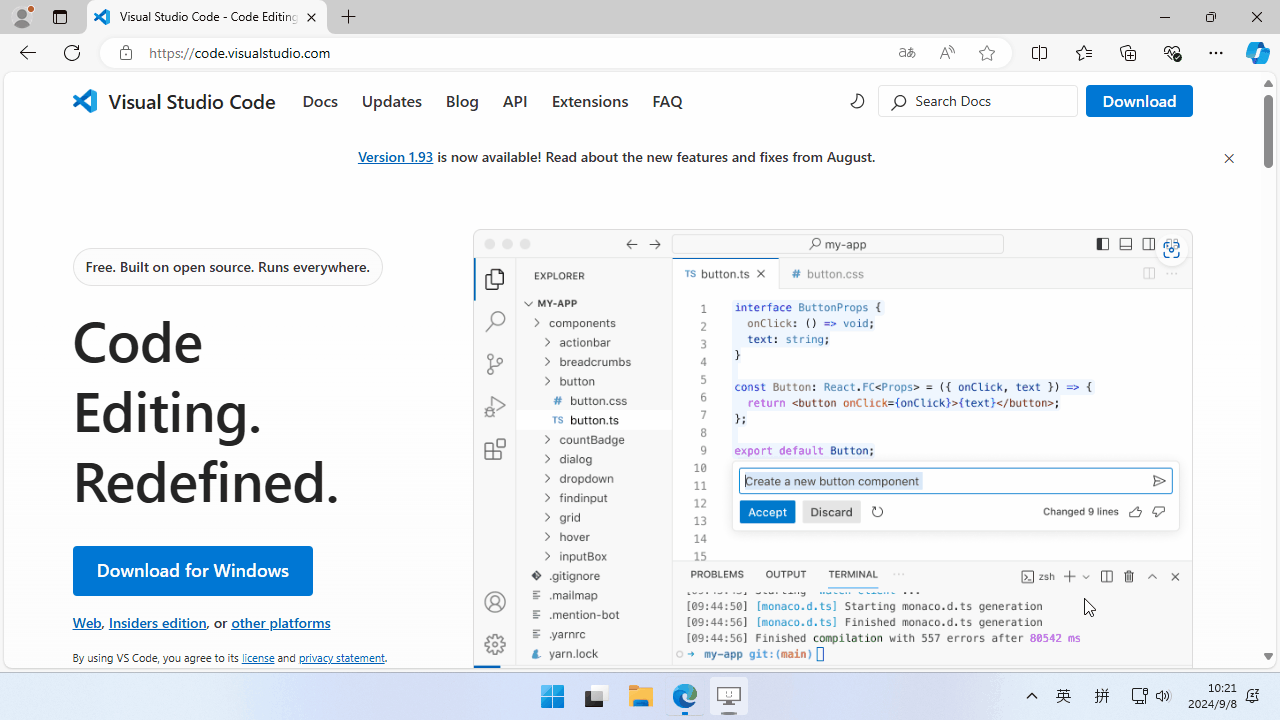The image size is (1280, 720).
Task: Open the Extensions page in the site navbar
Action: pyautogui.click(x=589, y=101)
